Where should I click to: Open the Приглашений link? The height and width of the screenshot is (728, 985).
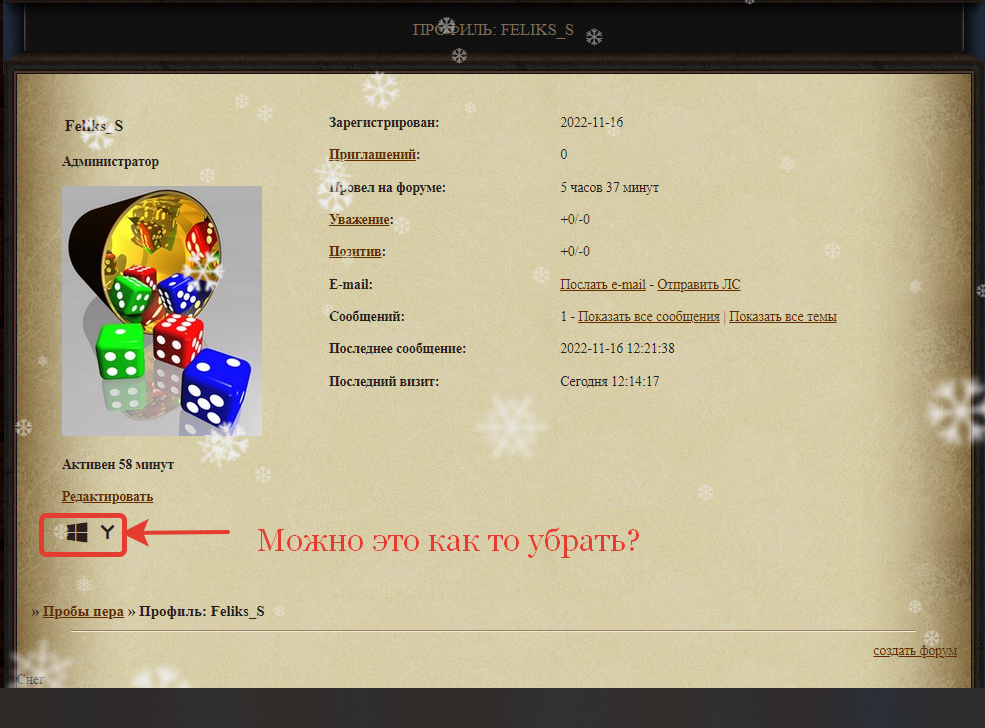tap(373, 155)
